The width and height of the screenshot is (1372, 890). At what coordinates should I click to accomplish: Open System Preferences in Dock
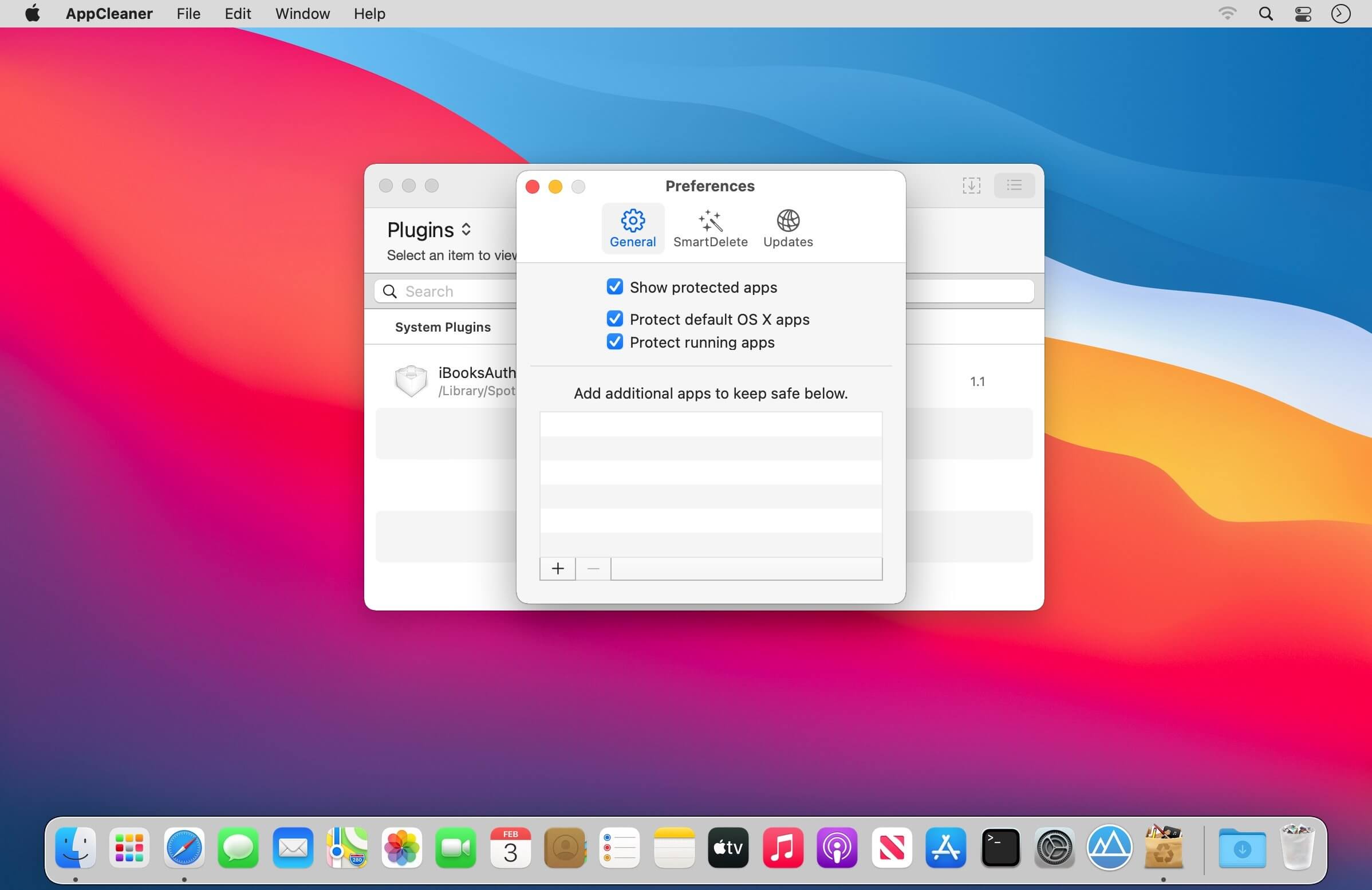1054,848
